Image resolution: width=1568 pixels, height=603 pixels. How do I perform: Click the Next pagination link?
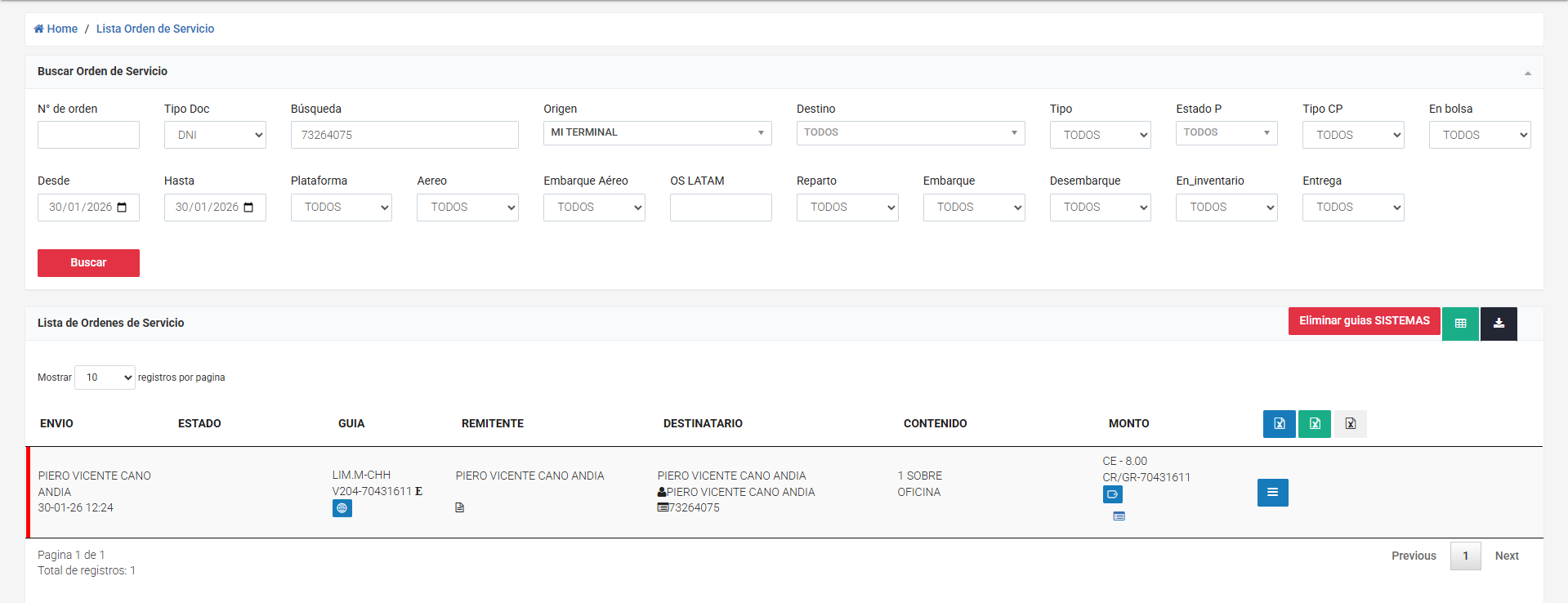1506,556
